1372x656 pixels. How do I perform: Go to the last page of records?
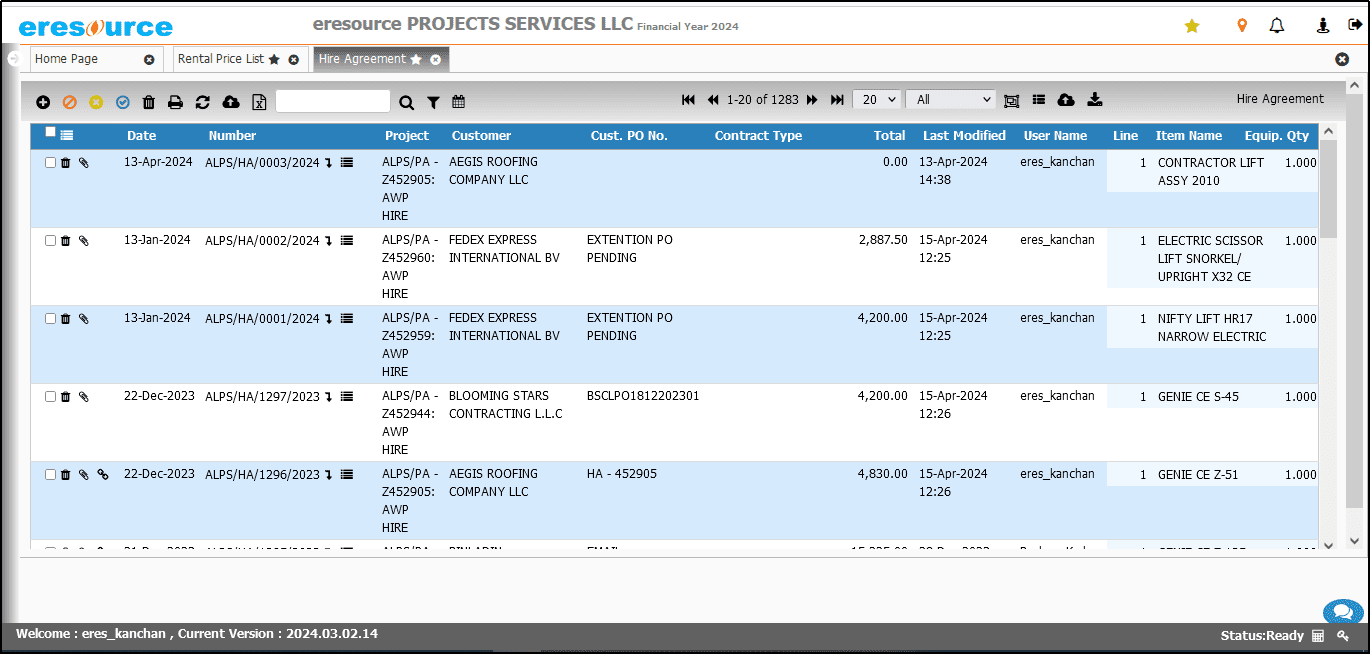[838, 100]
